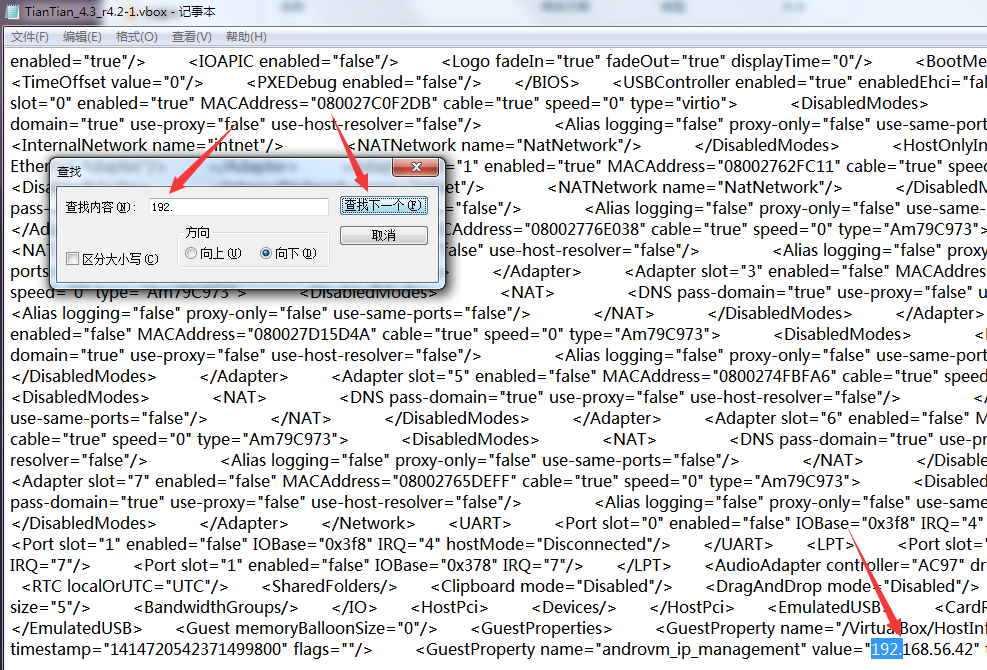
Task: Enable 区分大小写 checkbox
Action: pyautogui.click(x=72, y=259)
